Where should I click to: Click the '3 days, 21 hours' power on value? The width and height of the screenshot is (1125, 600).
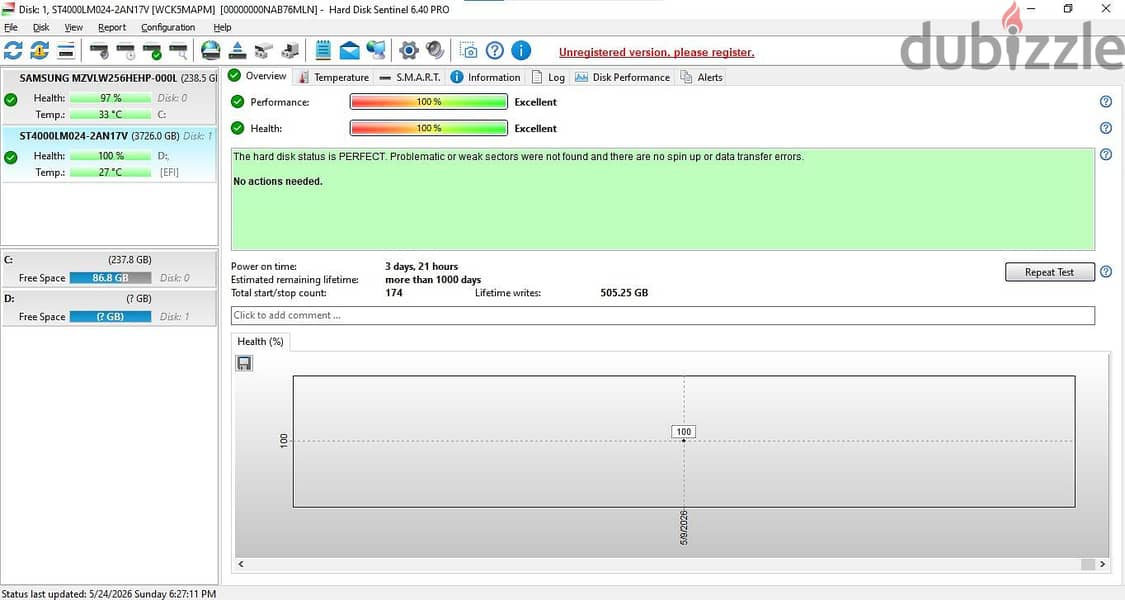tap(421, 266)
